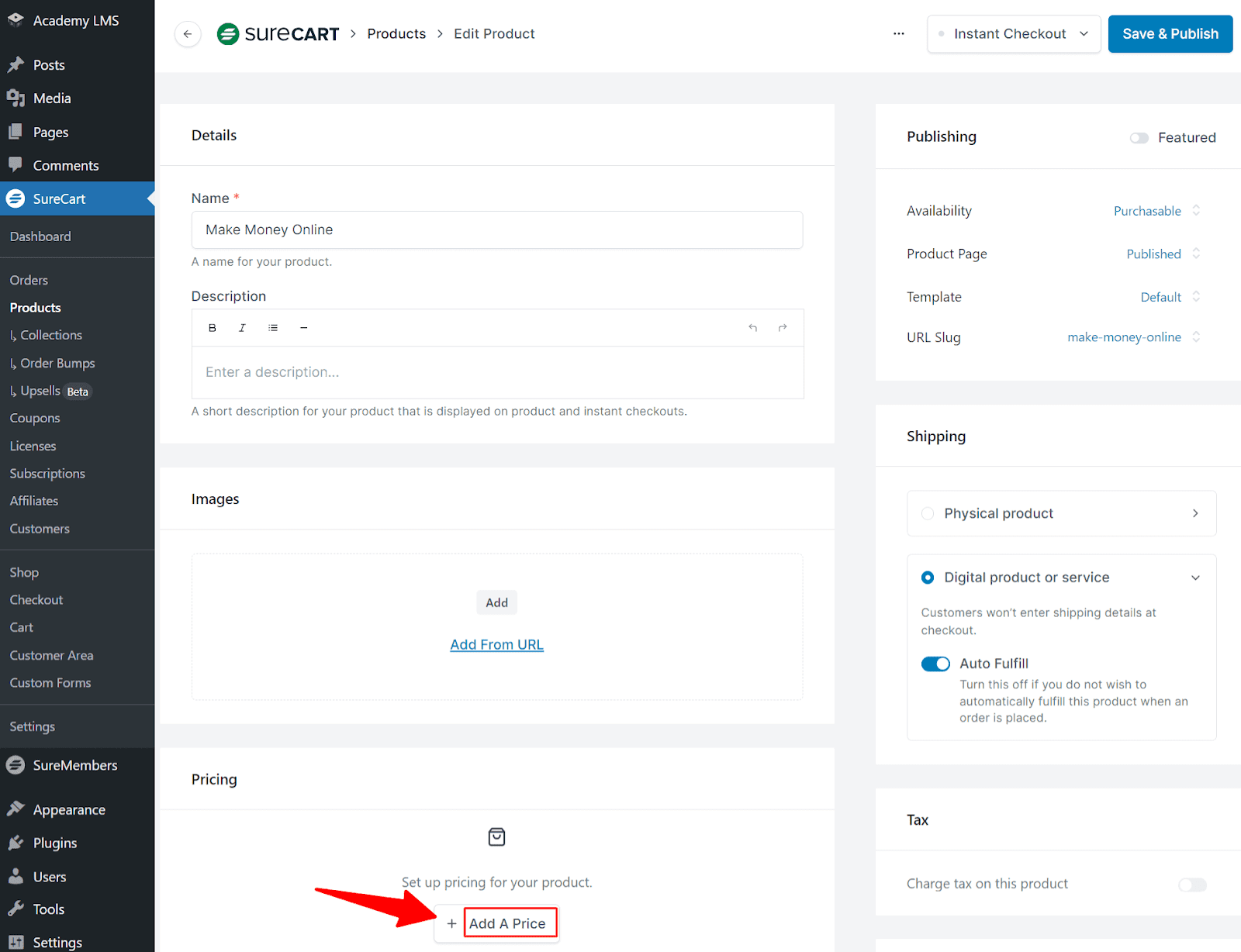
Task: Insert bullet list in the description editor
Action: click(273, 328)
